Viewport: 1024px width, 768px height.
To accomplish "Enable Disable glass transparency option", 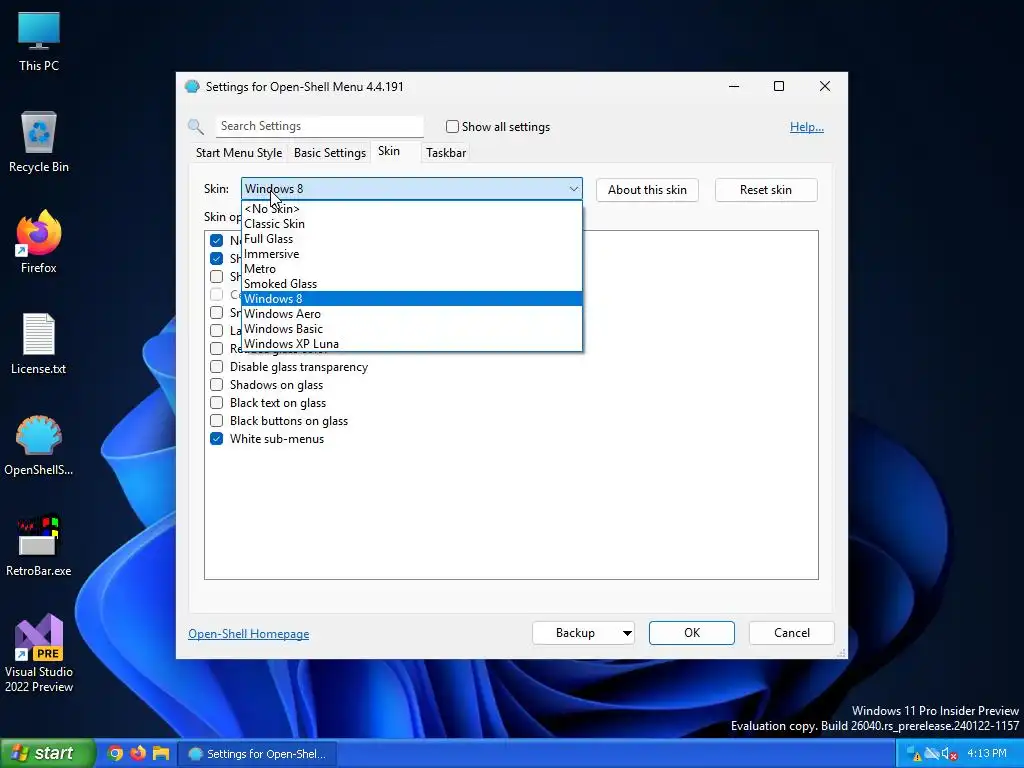I will coord(216,367).
